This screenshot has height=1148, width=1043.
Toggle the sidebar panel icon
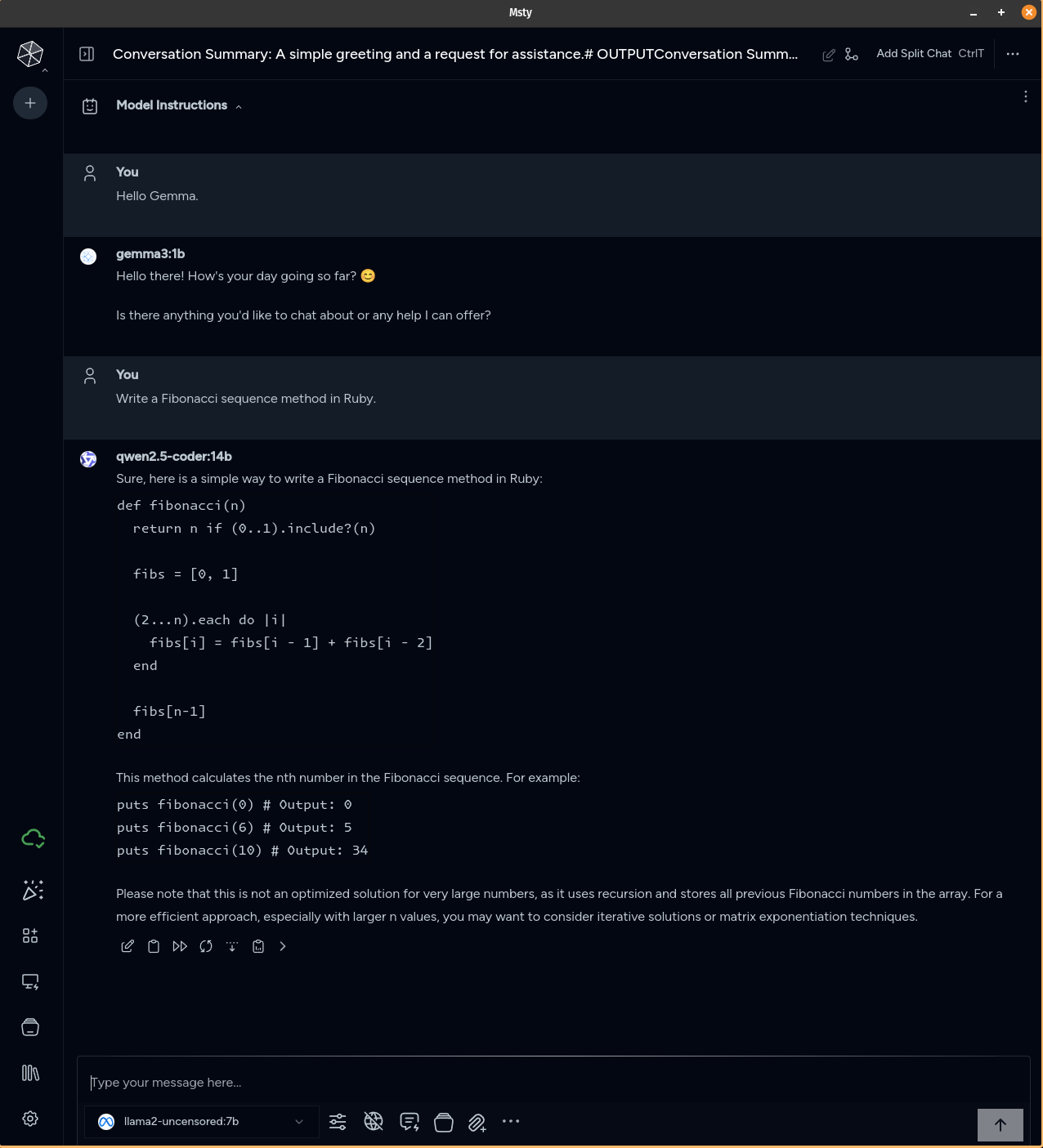pyautogui.click(x=87, y=54)
